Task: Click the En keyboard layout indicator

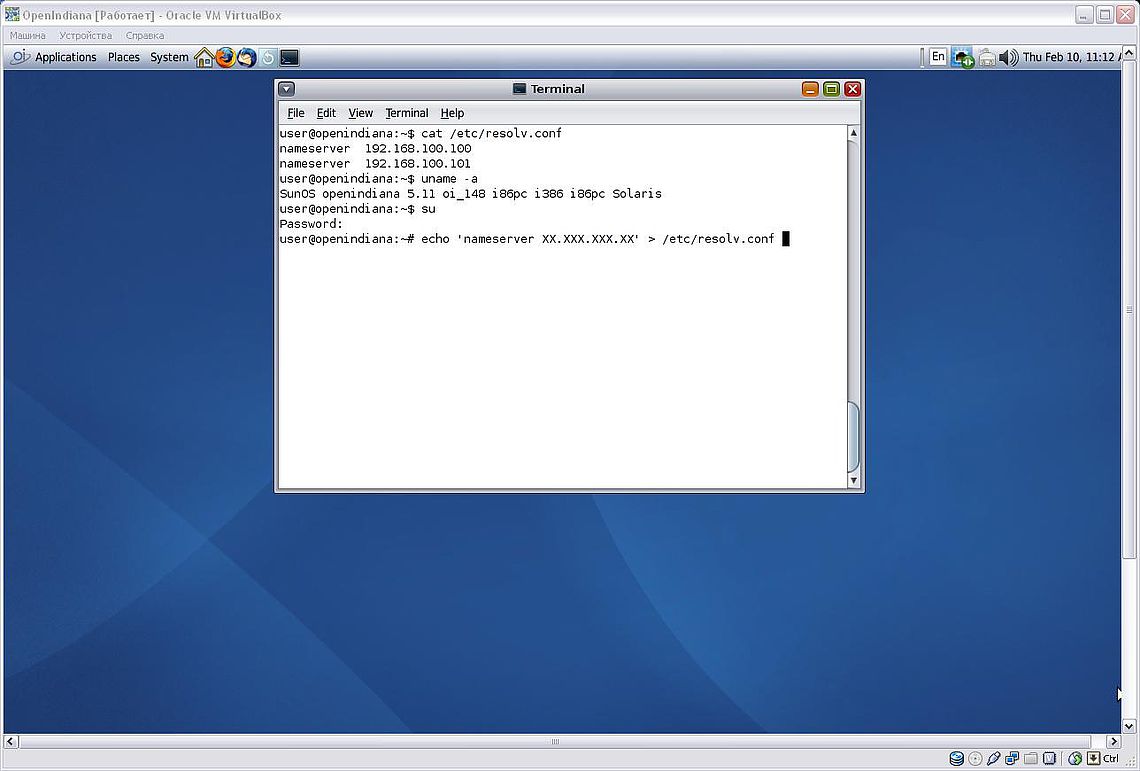Action: [938, 57]
